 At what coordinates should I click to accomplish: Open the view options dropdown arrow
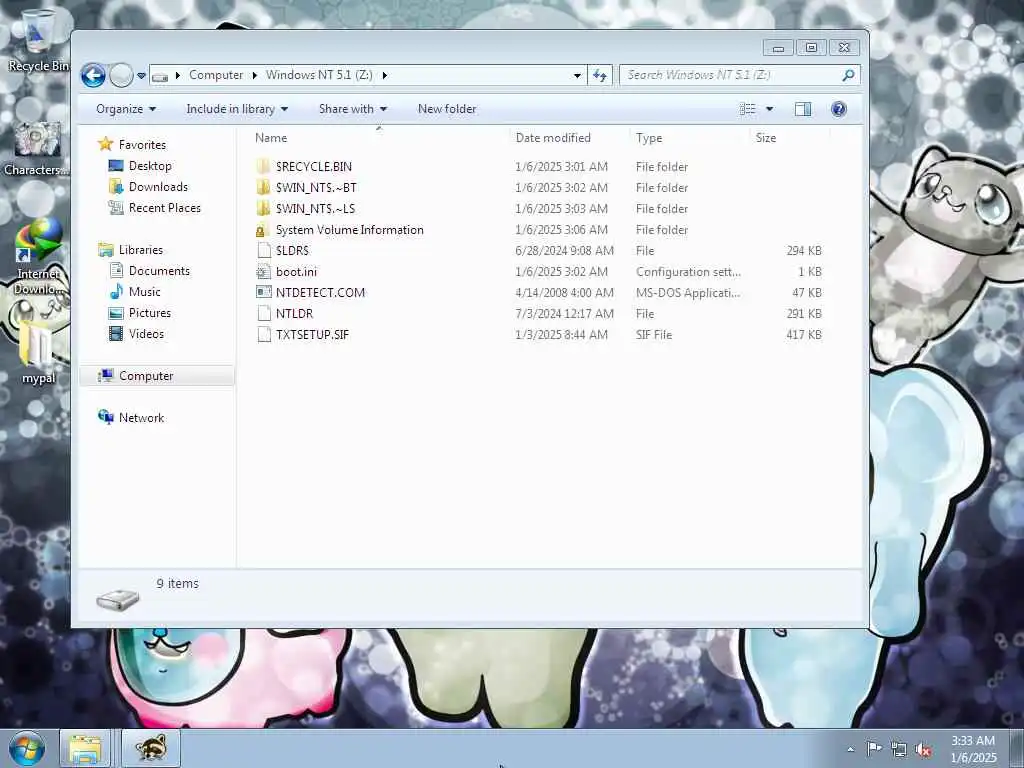(769, 109)
